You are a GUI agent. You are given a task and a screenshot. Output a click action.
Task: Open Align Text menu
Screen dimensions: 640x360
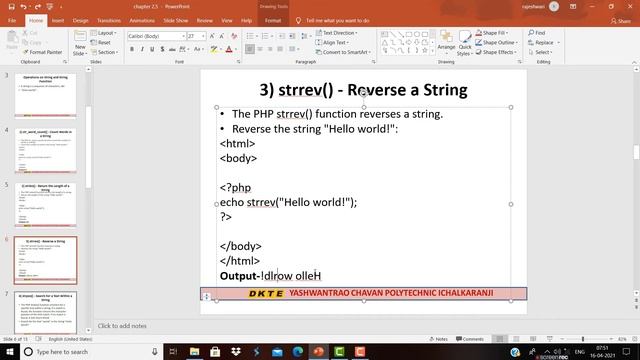(332, 42)
